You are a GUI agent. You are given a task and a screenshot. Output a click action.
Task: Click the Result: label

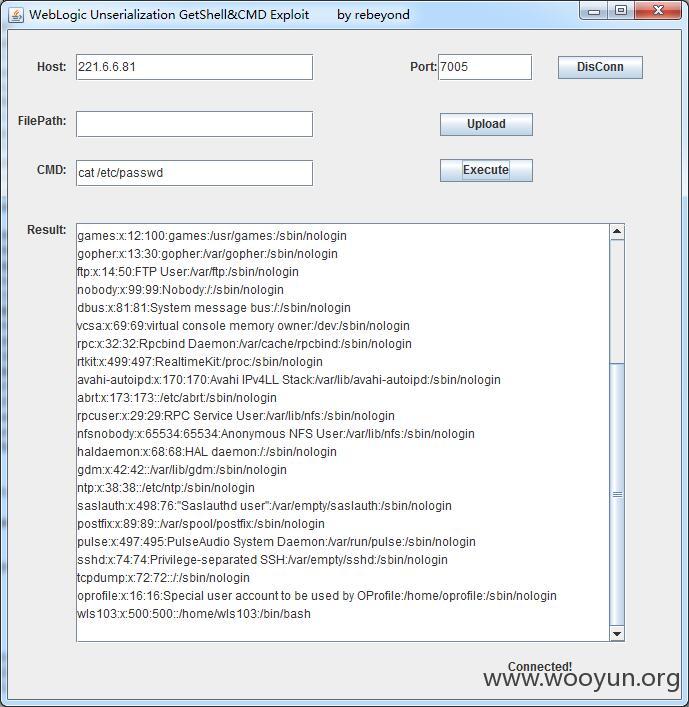[x=46, y=230]
